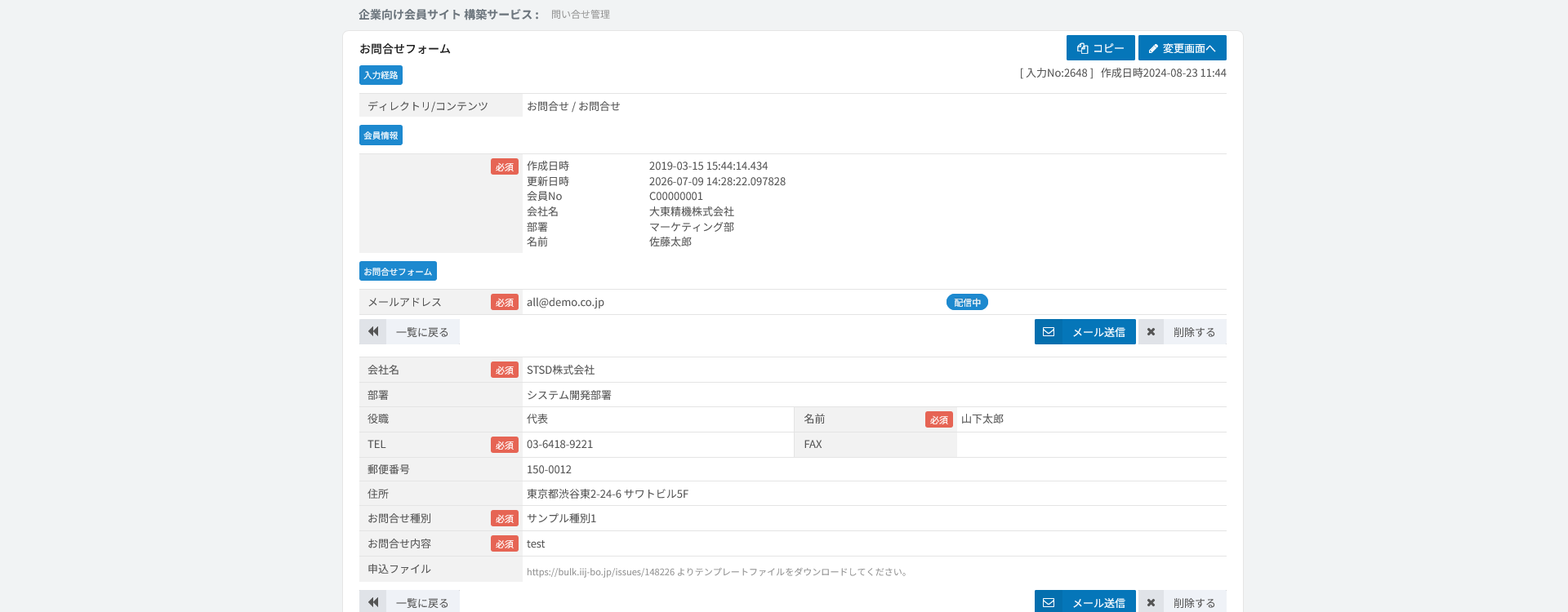
Task: Click the lower back-arrow icon beside 一覧に戻る
Action: pos(373,602)
